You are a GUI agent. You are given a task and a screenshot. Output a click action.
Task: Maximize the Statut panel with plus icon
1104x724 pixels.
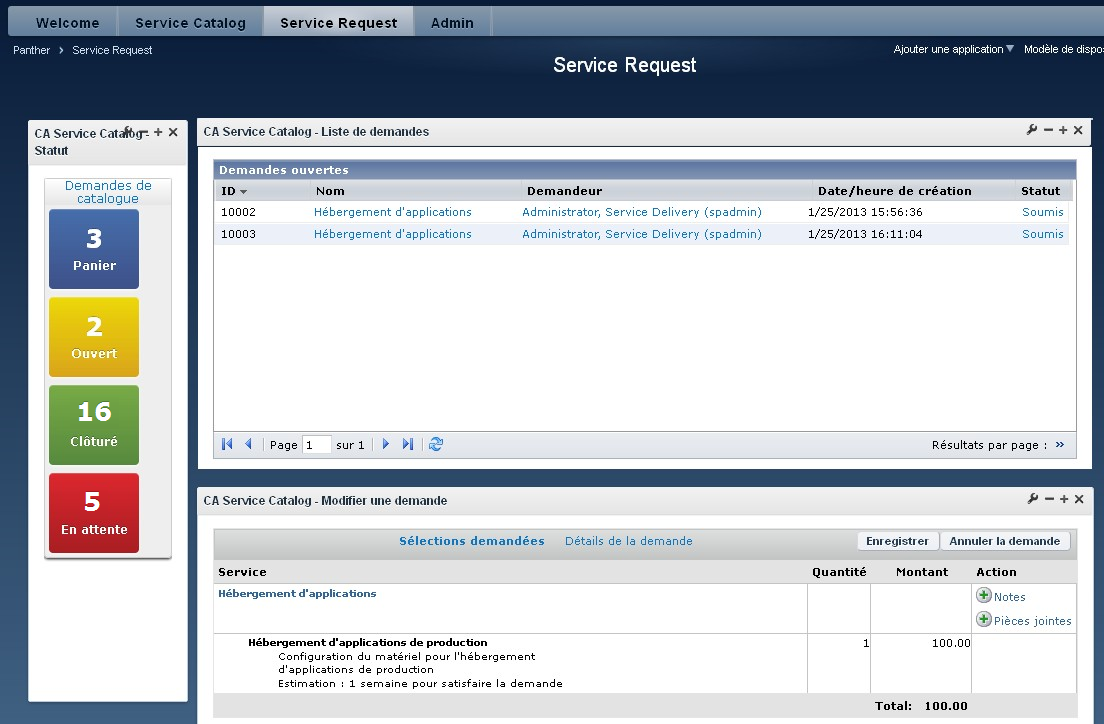[x=158, y=132]
